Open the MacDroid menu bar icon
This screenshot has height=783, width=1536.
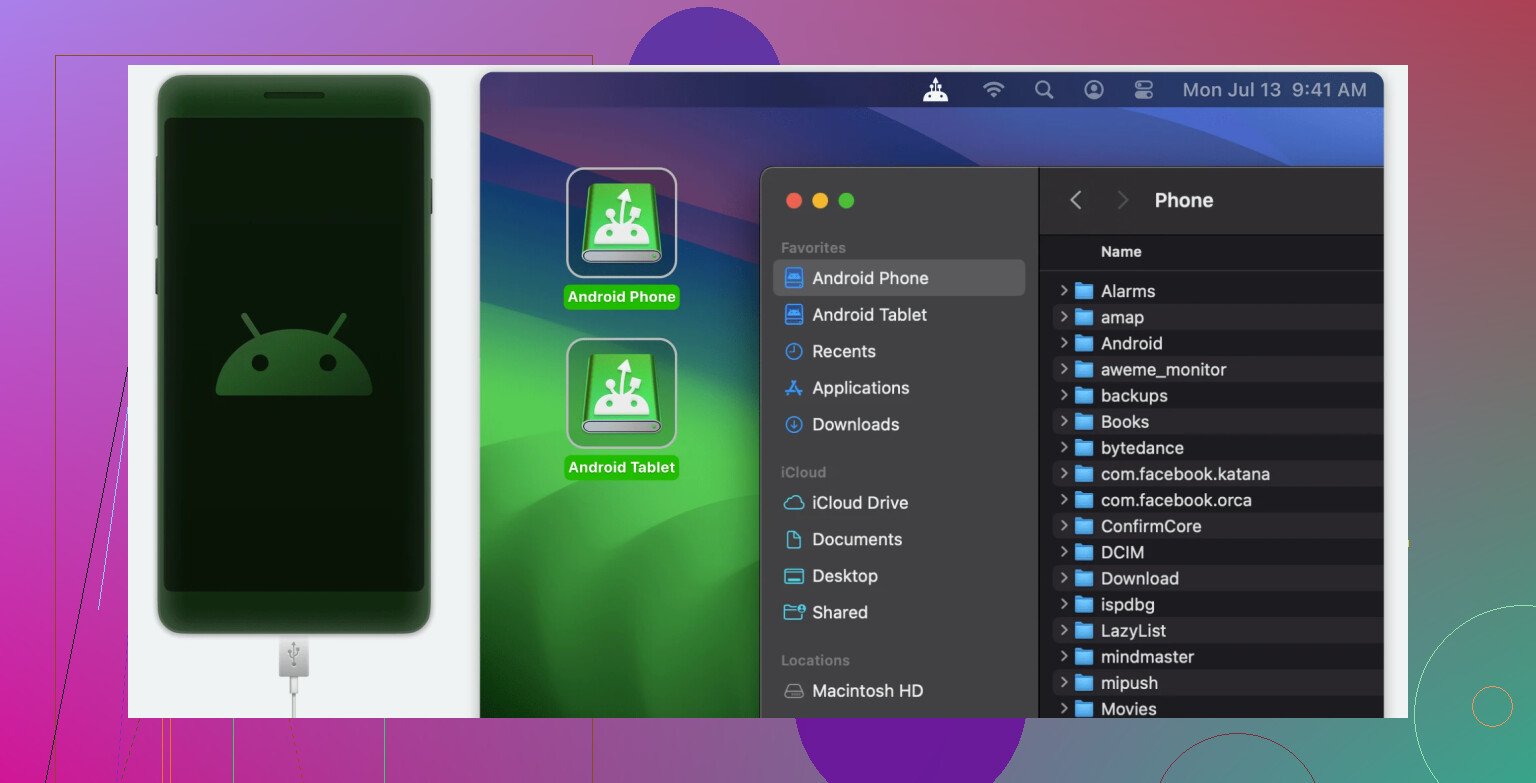(935, 90)
